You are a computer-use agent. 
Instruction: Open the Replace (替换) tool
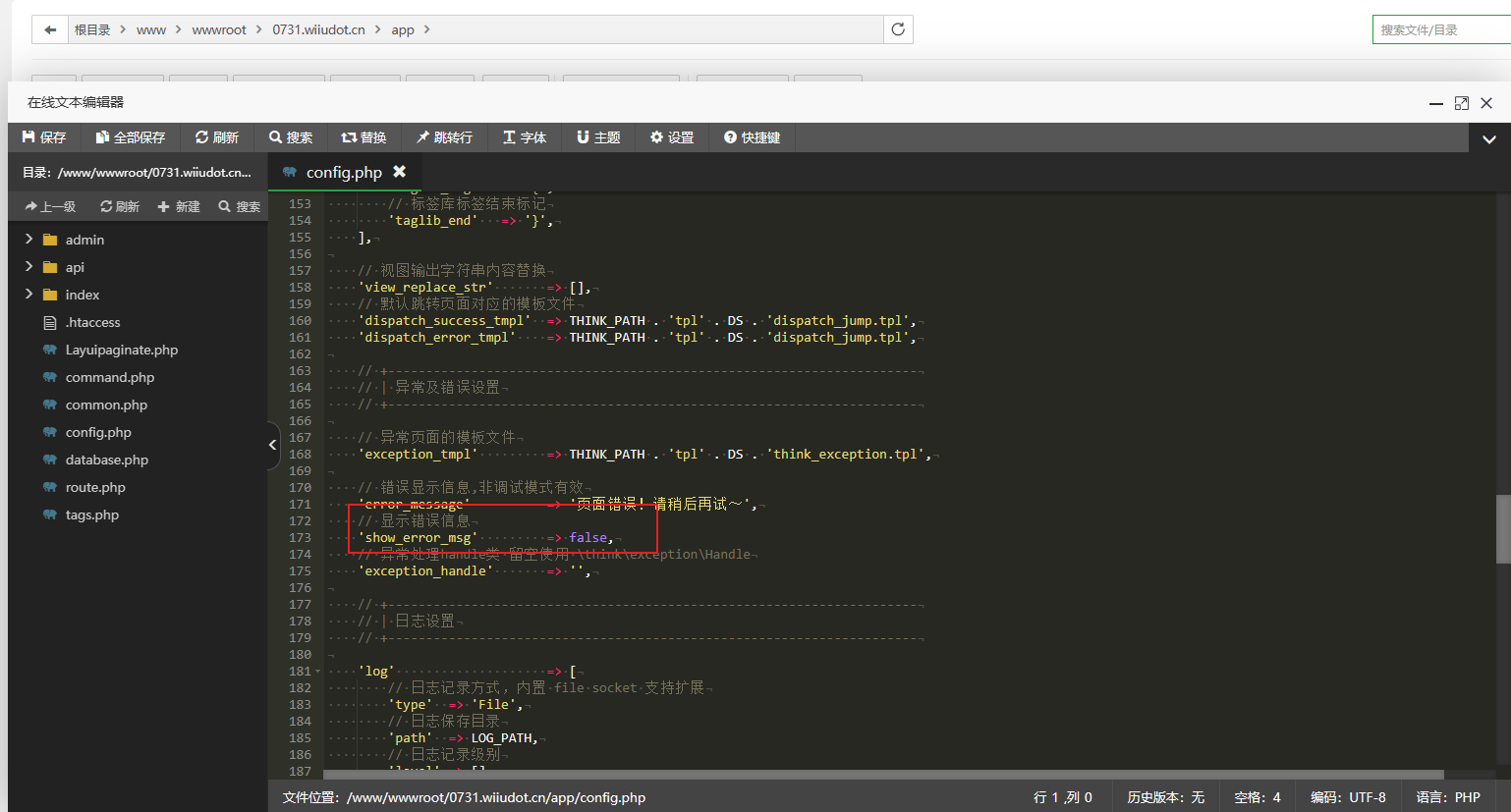point(364,137)
